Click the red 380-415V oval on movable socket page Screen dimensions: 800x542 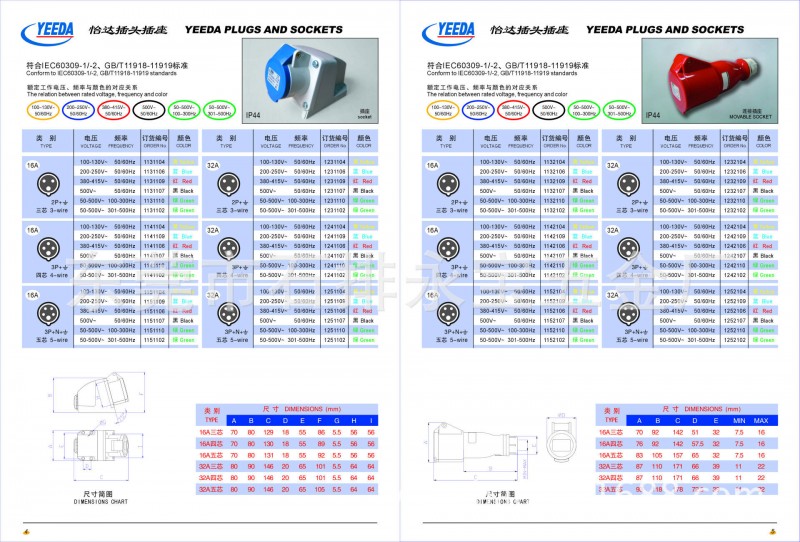tap(513, 110)
